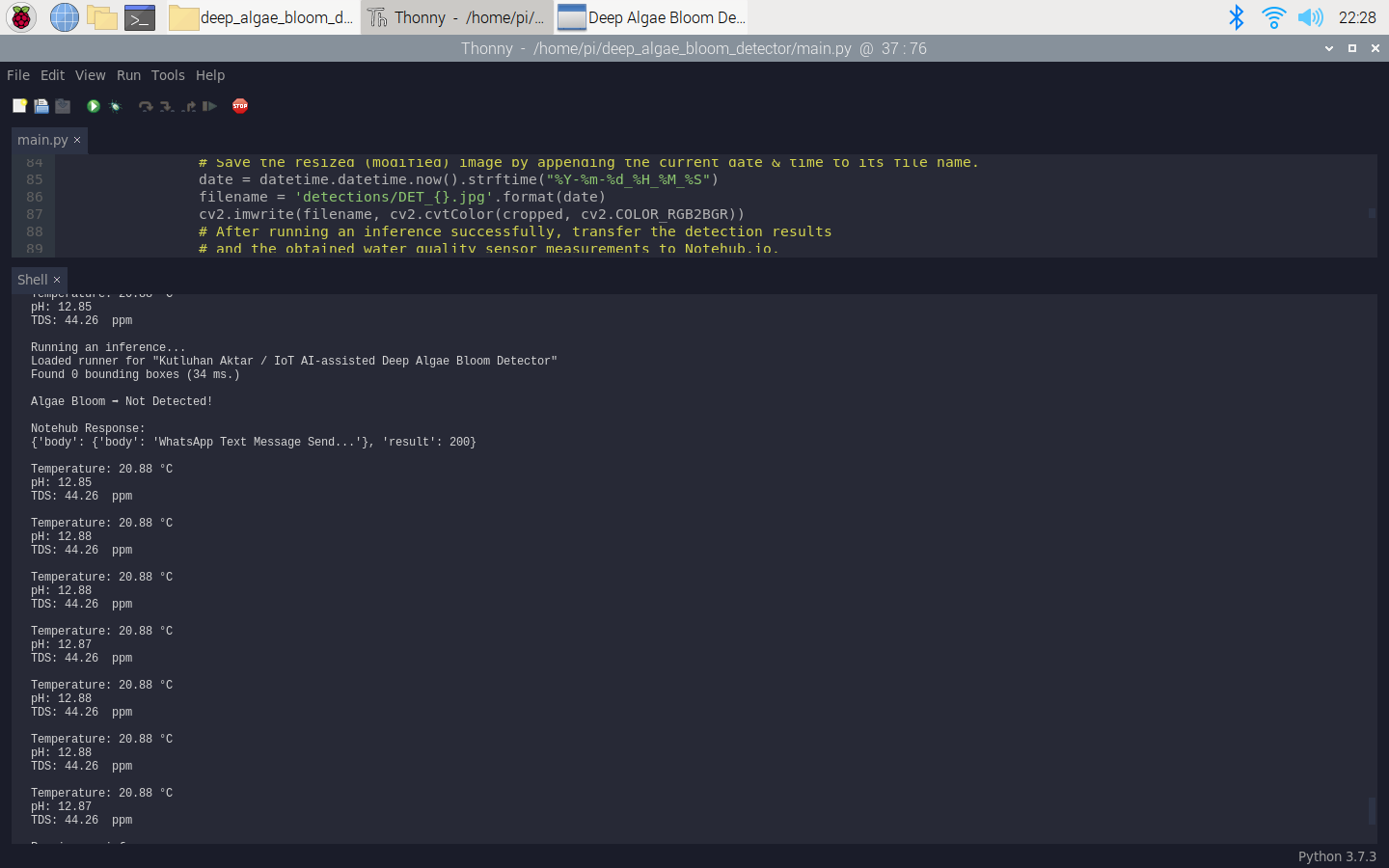
Task: Click the Shell vertical scrollbar handle
Action: click(1372, 810)
